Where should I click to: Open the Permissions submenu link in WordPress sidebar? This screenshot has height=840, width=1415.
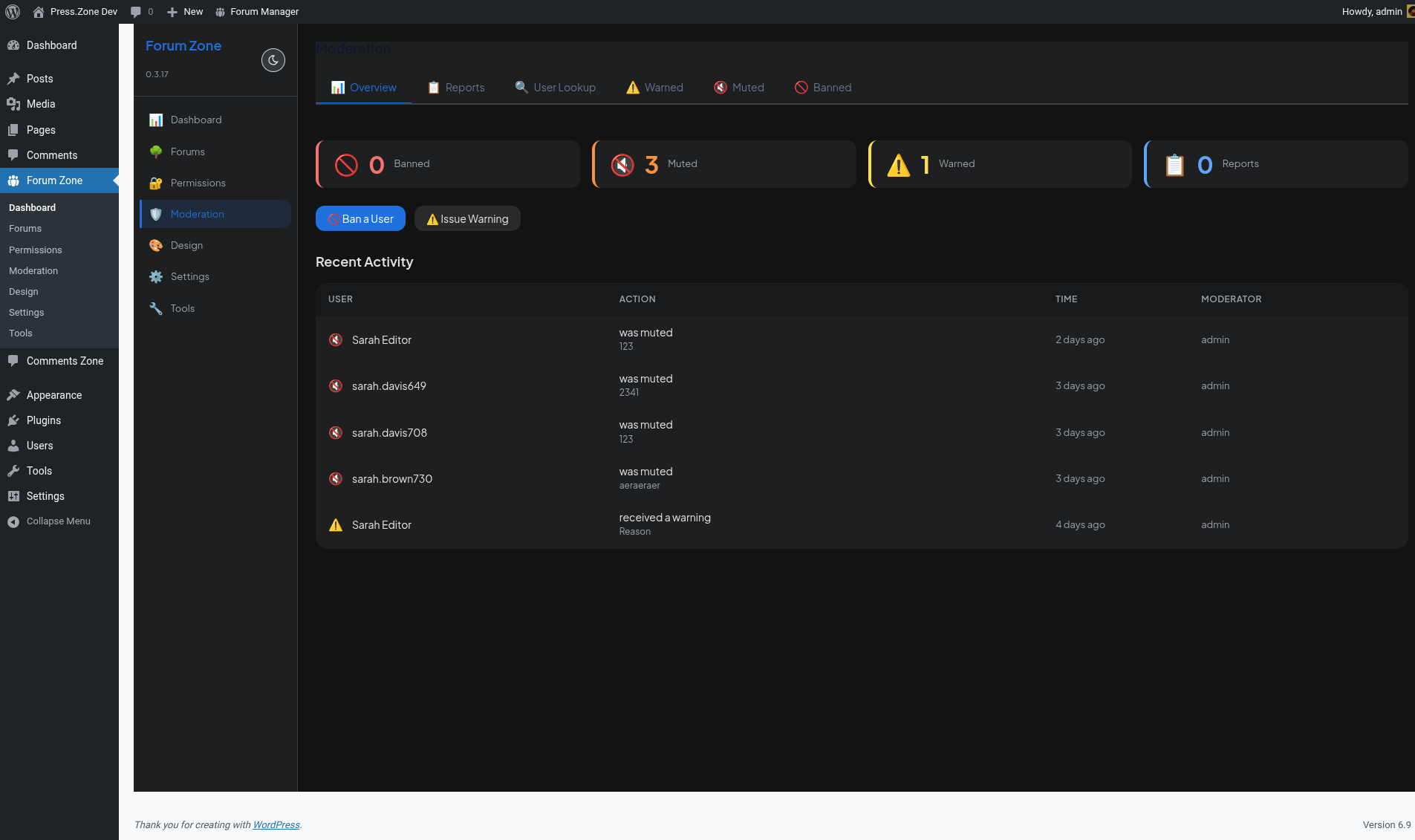(36, 250)
